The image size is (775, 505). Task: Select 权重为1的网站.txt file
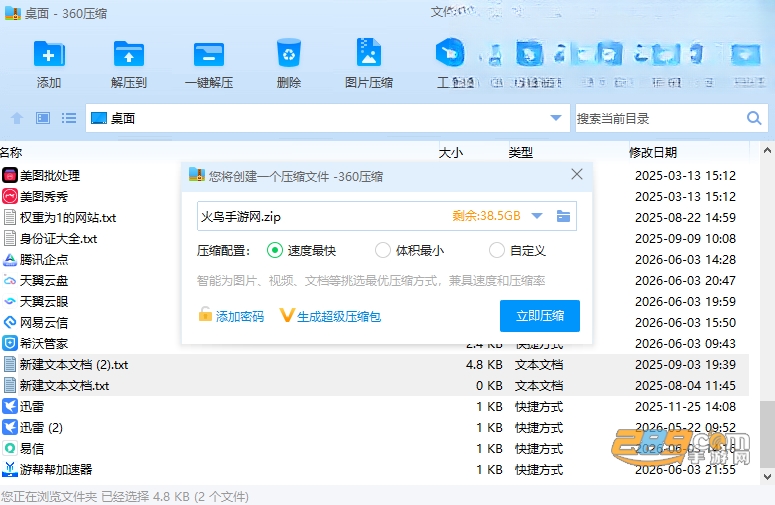pyautogui.click(x=60, y=217)
